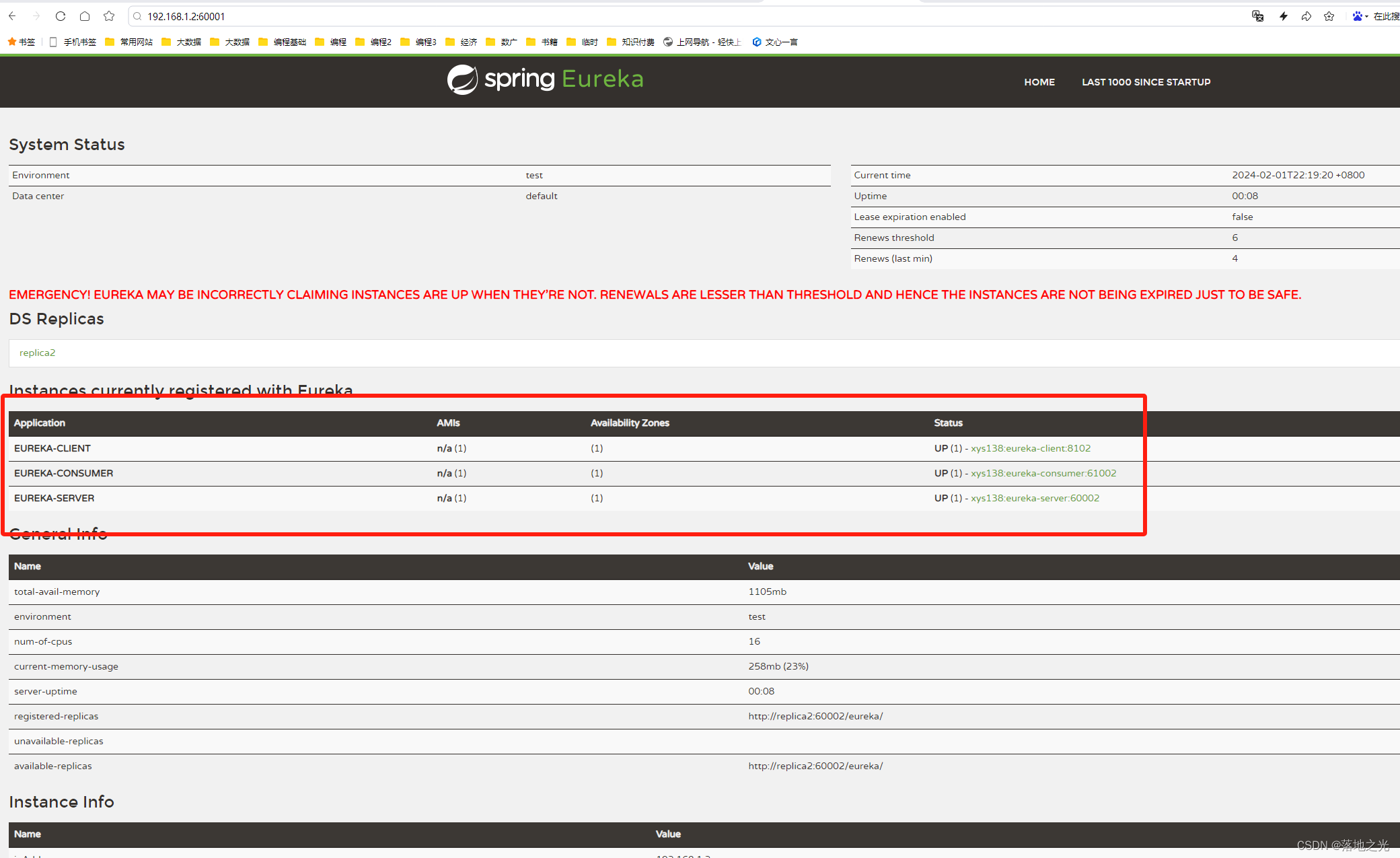The height and width of the screenshot is (858, 1400).
Task: Click the available-replicas URL value
Action: (815, 766)
